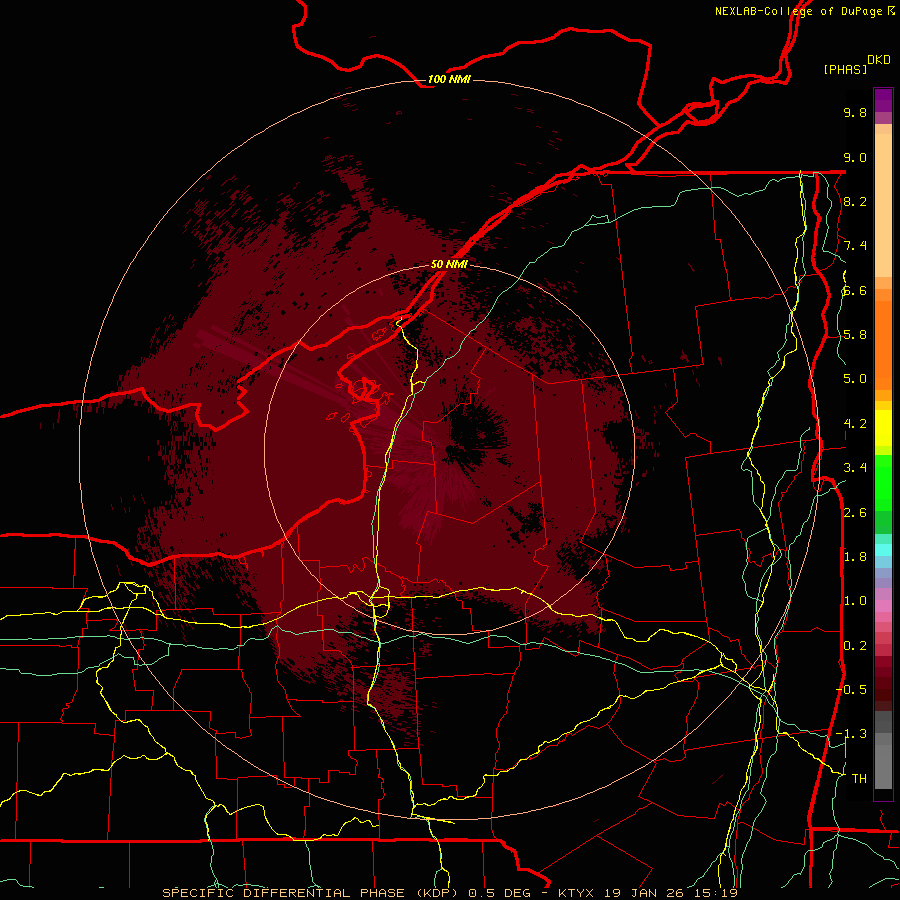The height and width of the screenshot is (900, 900).
Task: Click the 5.8 value on the color scale
Action: click(x=855, y=335)
